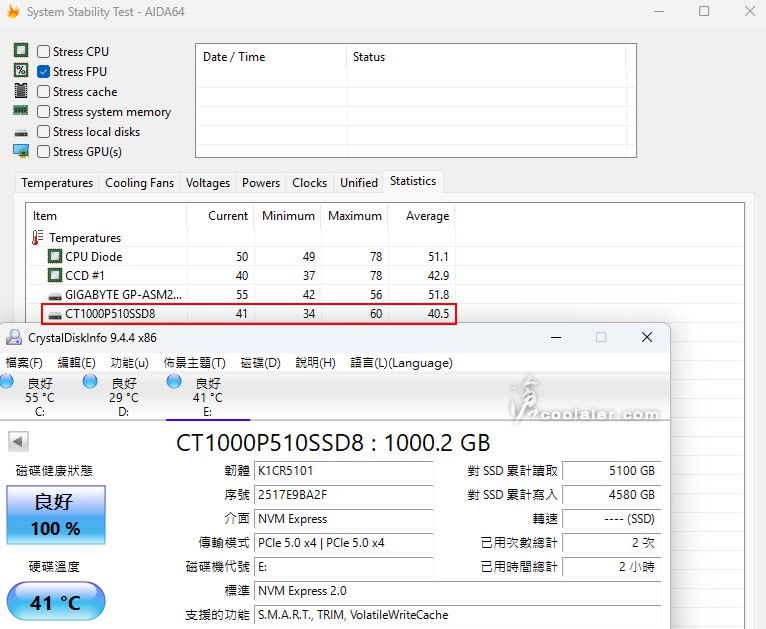Click the S.M.A.R.T., TRIM features field
Image resolution: width=766 pixels, height=629 pixels.
click(x=458, y=614)
